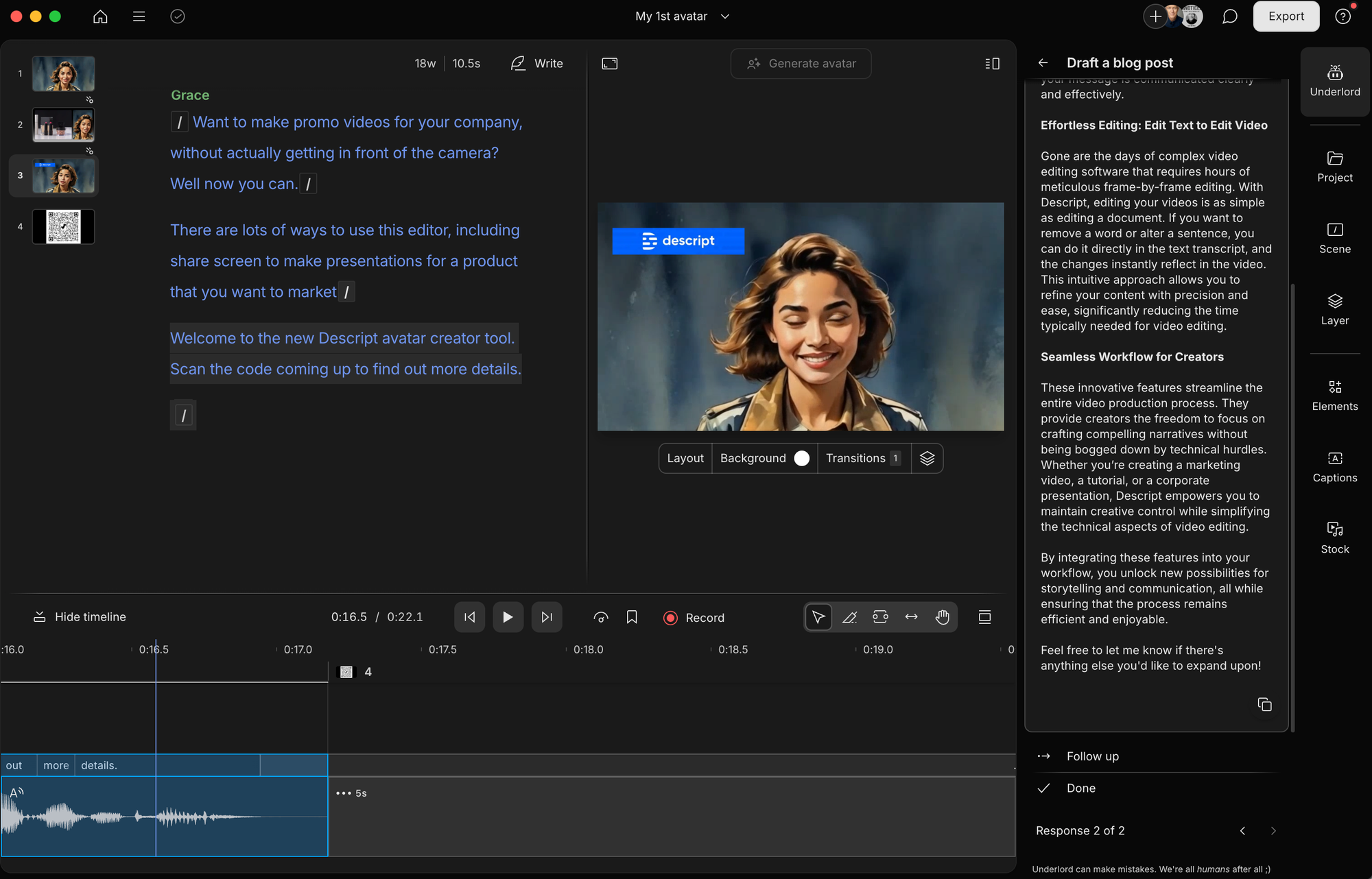Open Background color swatch
The height and width of the screenshot is (879, 1372).
tap(801, 458)
